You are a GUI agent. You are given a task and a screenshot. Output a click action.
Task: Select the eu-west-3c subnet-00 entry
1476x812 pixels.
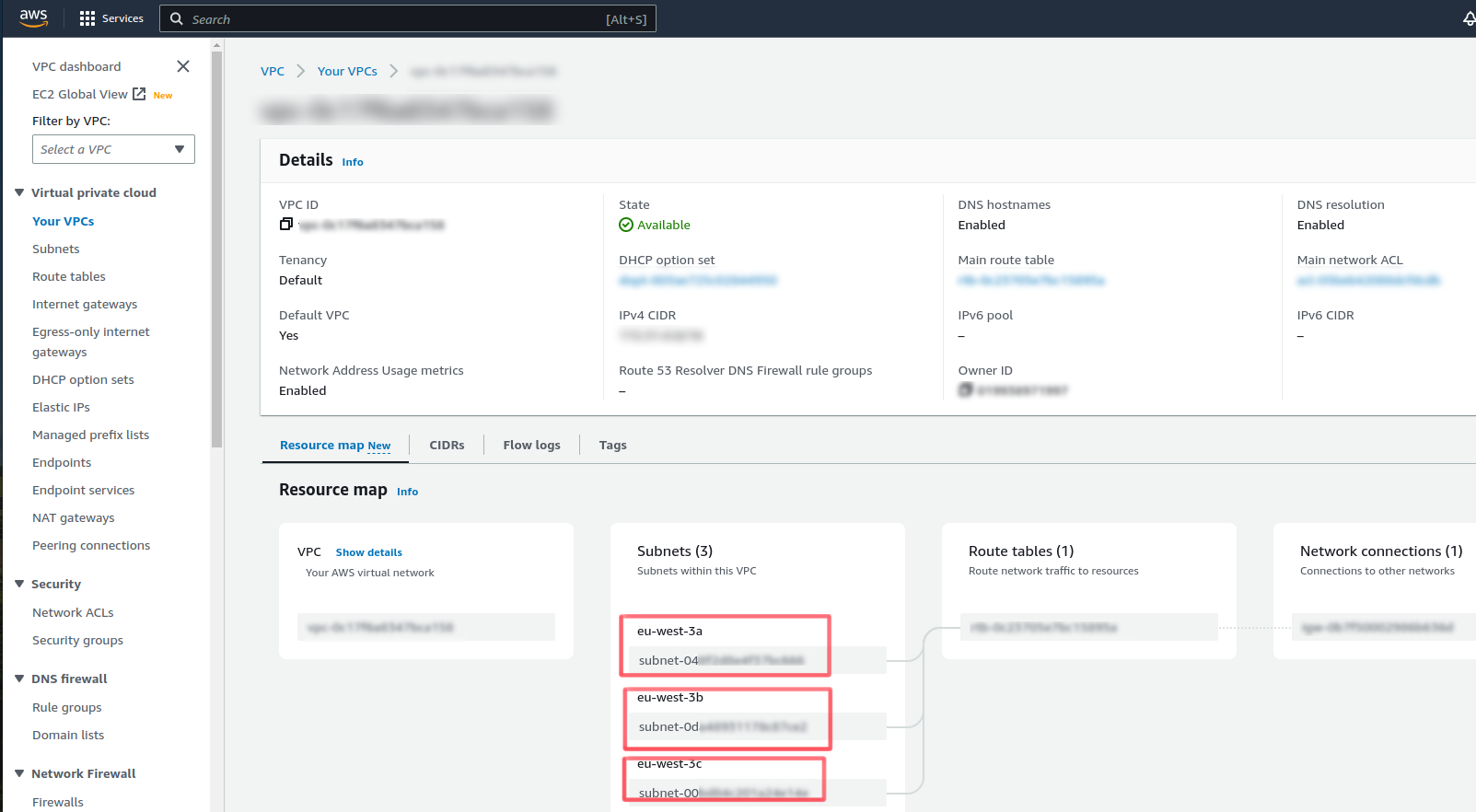point(757,793)
